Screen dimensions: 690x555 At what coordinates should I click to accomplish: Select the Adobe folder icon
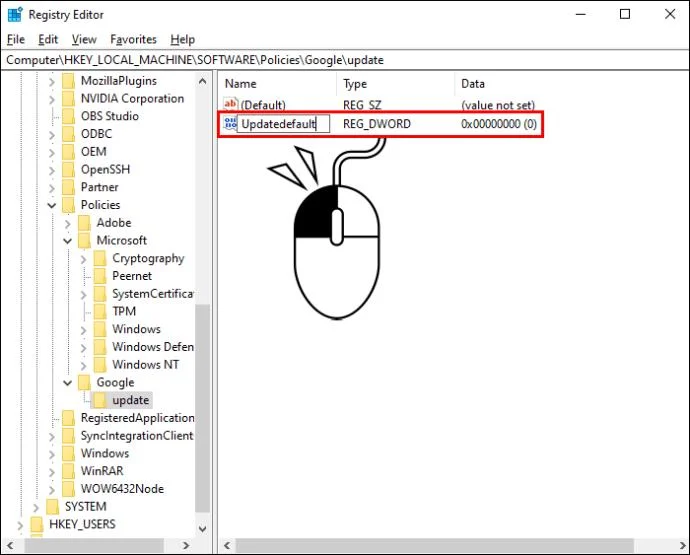84,223
